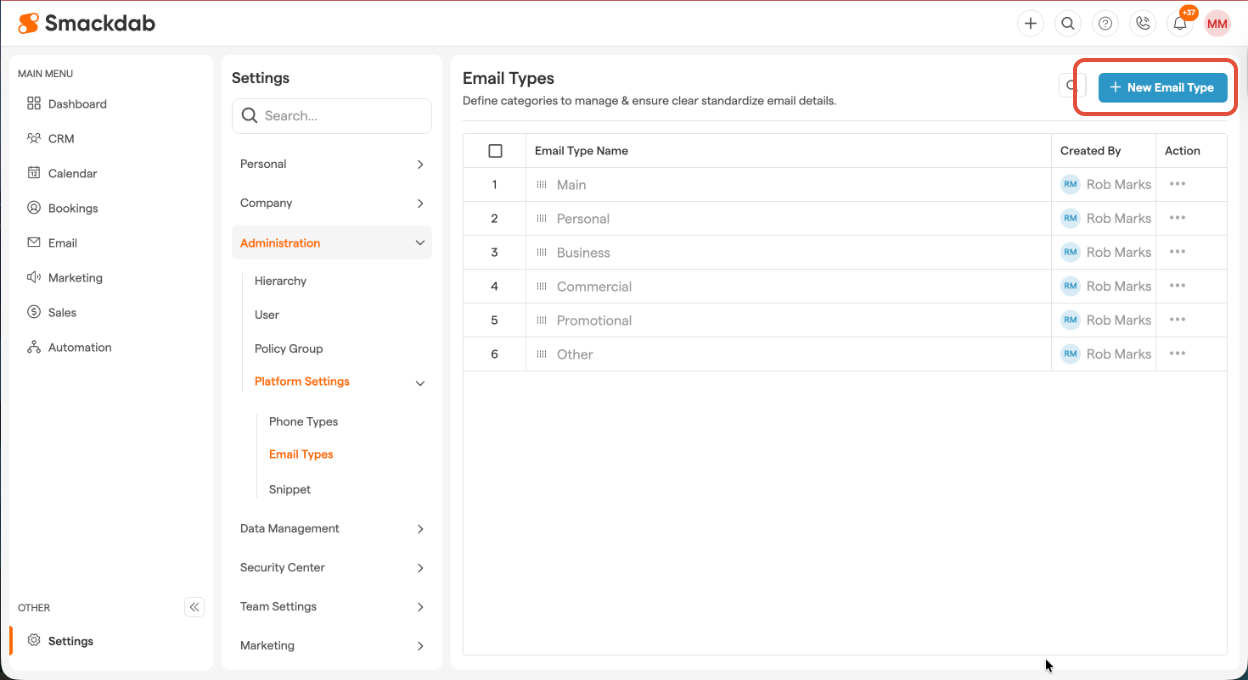Open notifications bell with +37 badge

point(1180,24)
